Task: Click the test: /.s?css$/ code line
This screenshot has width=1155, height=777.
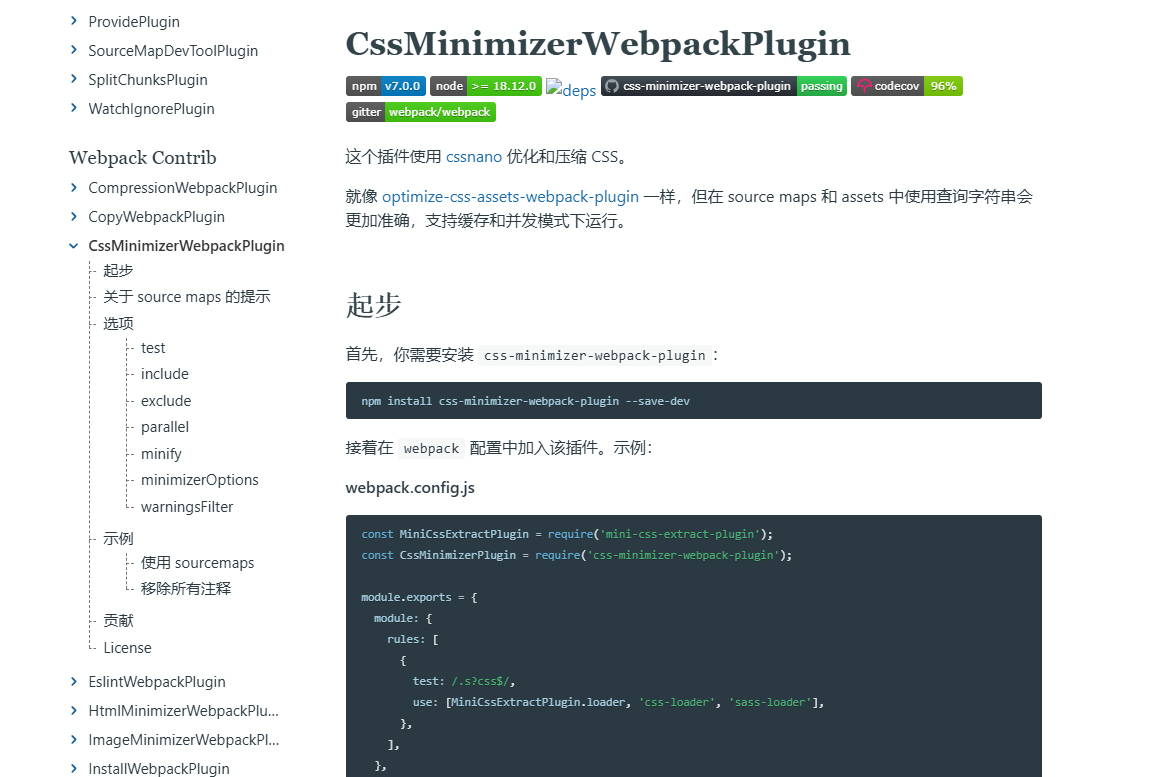Action: point(464,681)
